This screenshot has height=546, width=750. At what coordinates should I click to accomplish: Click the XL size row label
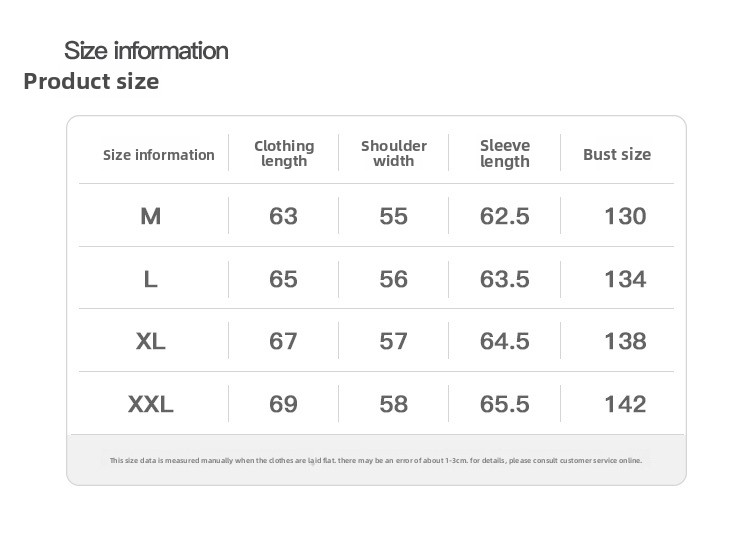(x=151, y=341)
